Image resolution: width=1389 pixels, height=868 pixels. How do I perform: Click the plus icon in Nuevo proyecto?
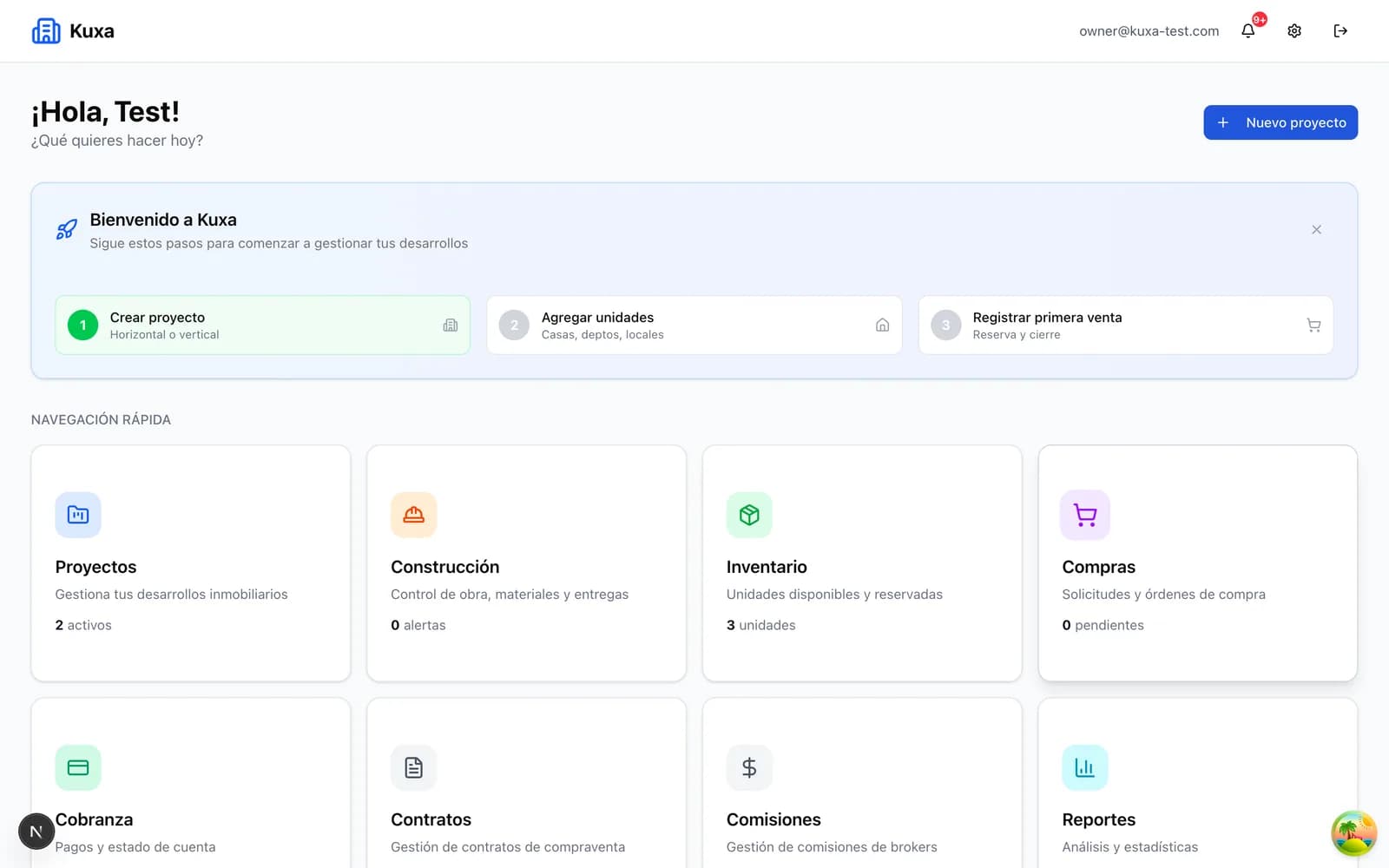click(x=1222, y=122)
